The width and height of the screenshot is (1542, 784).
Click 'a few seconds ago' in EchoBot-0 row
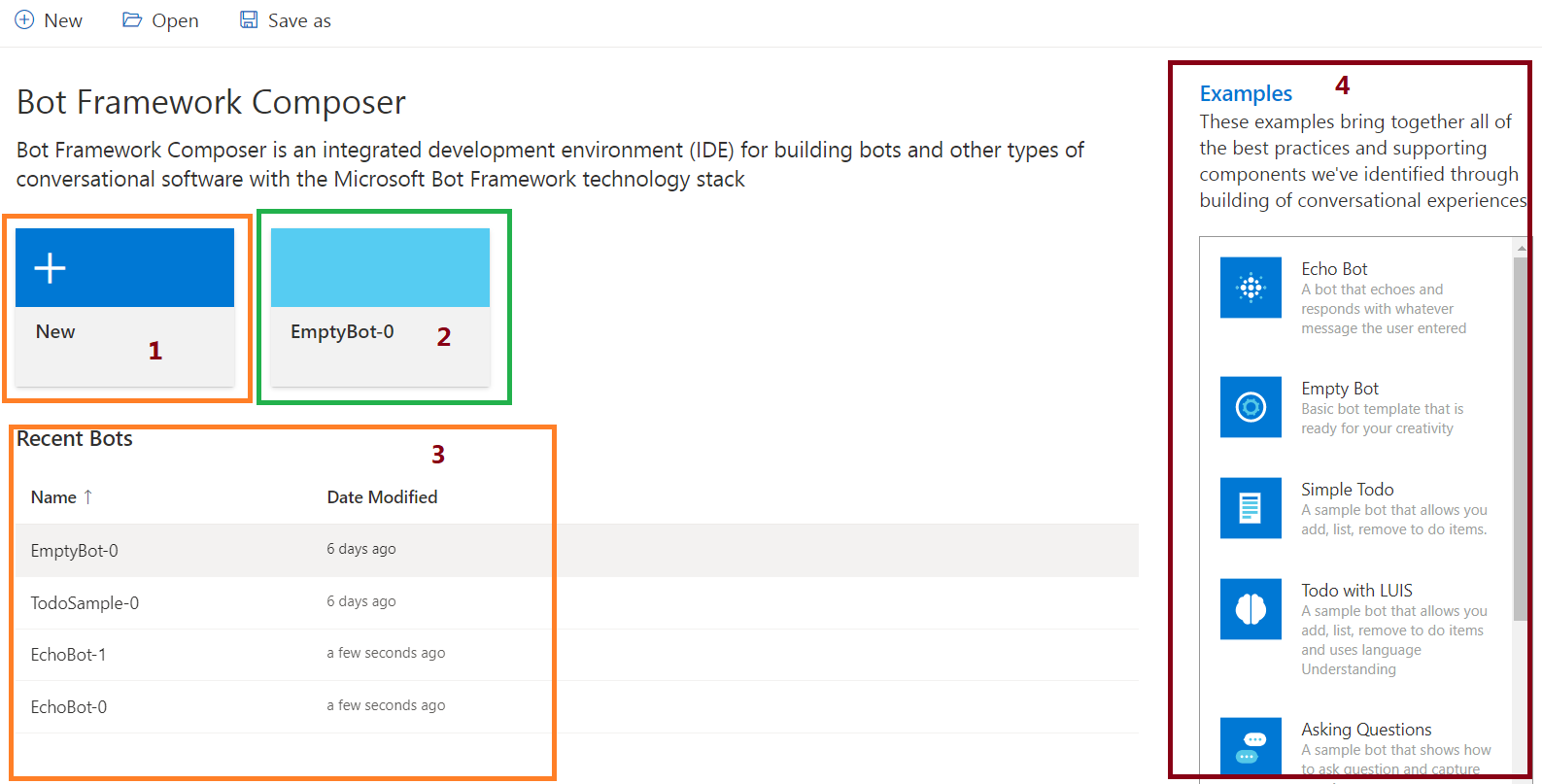pos(386,705)
